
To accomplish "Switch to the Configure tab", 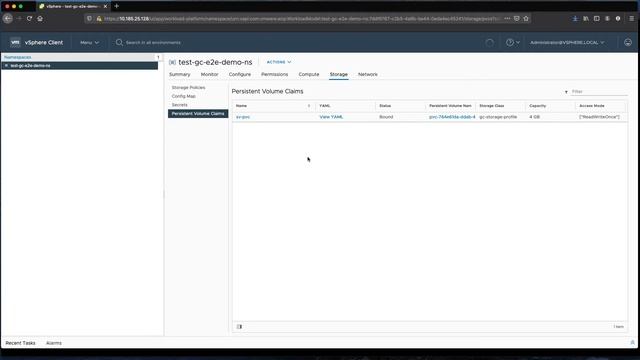I will coord(240,74).
